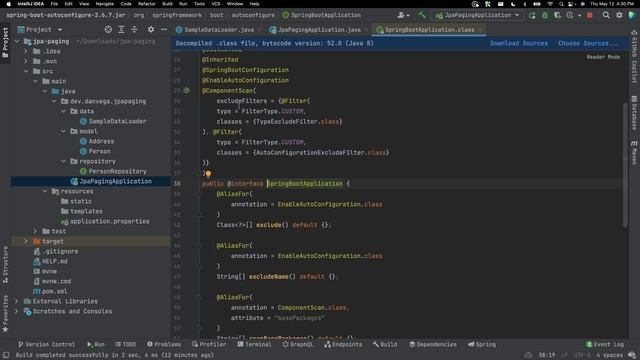Click Collapse All icon in Project panel
The height and width of the screenshot is (360, 640).
tap(134, 29)
